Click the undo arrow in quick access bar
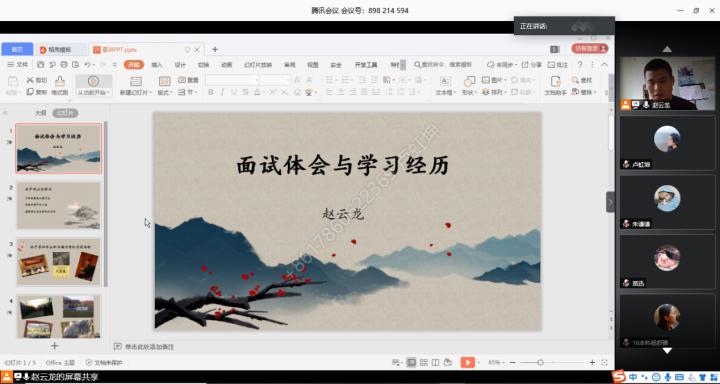The width and height of the screenshot is (720, 384). pos(87,65)
